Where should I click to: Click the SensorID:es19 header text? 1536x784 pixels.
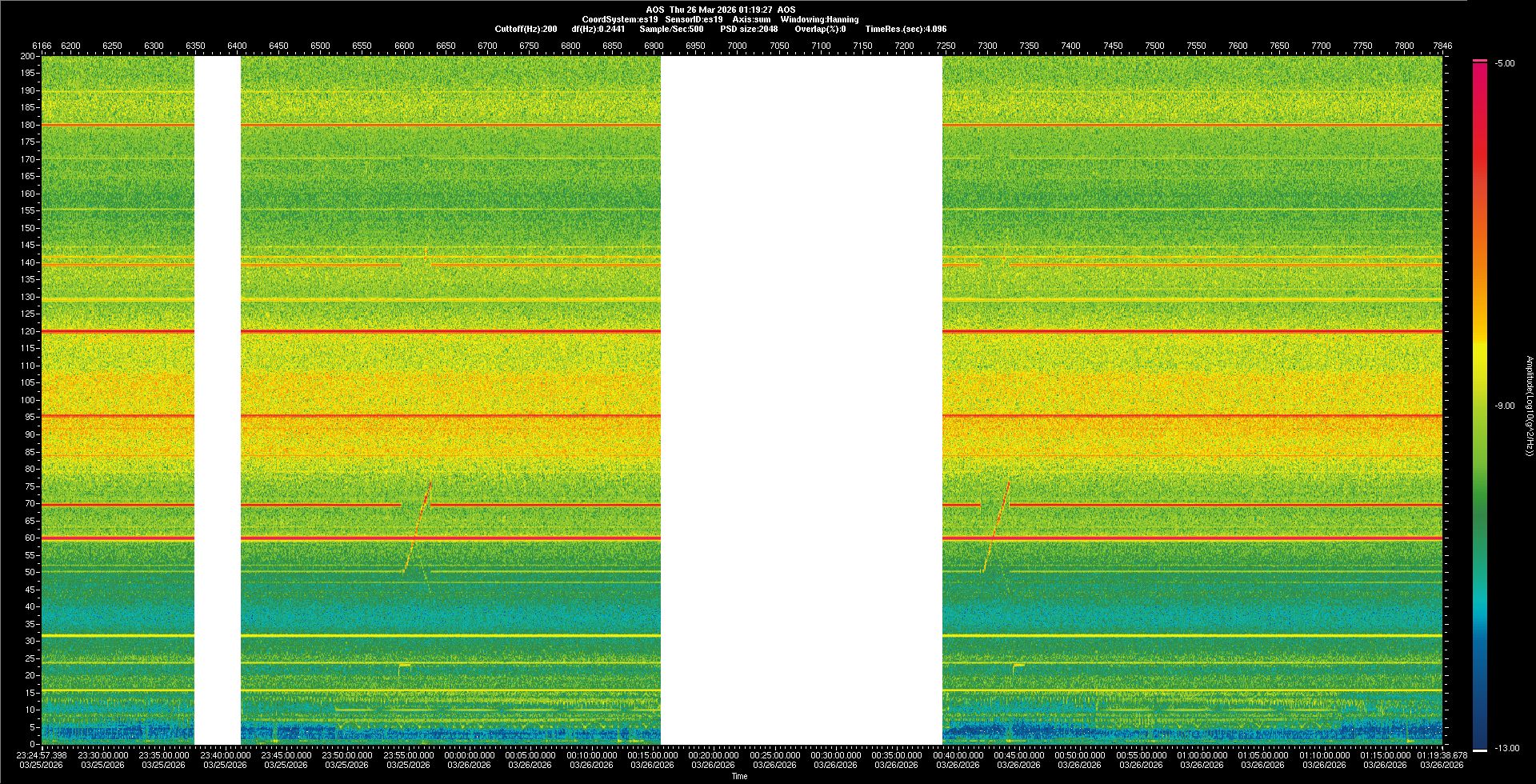pos(694,19)
